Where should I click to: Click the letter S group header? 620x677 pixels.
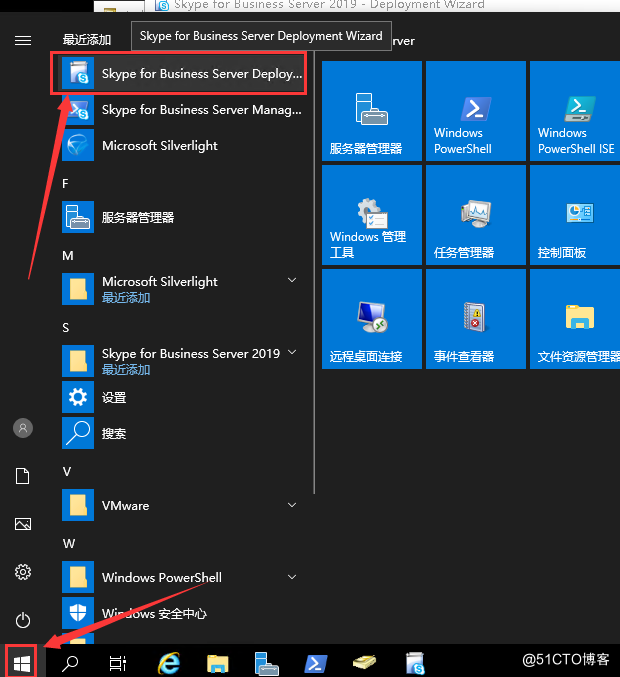point(66,328)
